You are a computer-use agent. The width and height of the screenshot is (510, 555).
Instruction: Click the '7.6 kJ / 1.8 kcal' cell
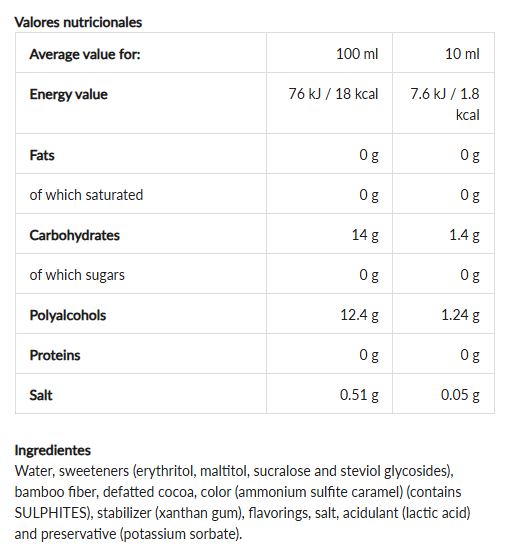coord(445,104)
